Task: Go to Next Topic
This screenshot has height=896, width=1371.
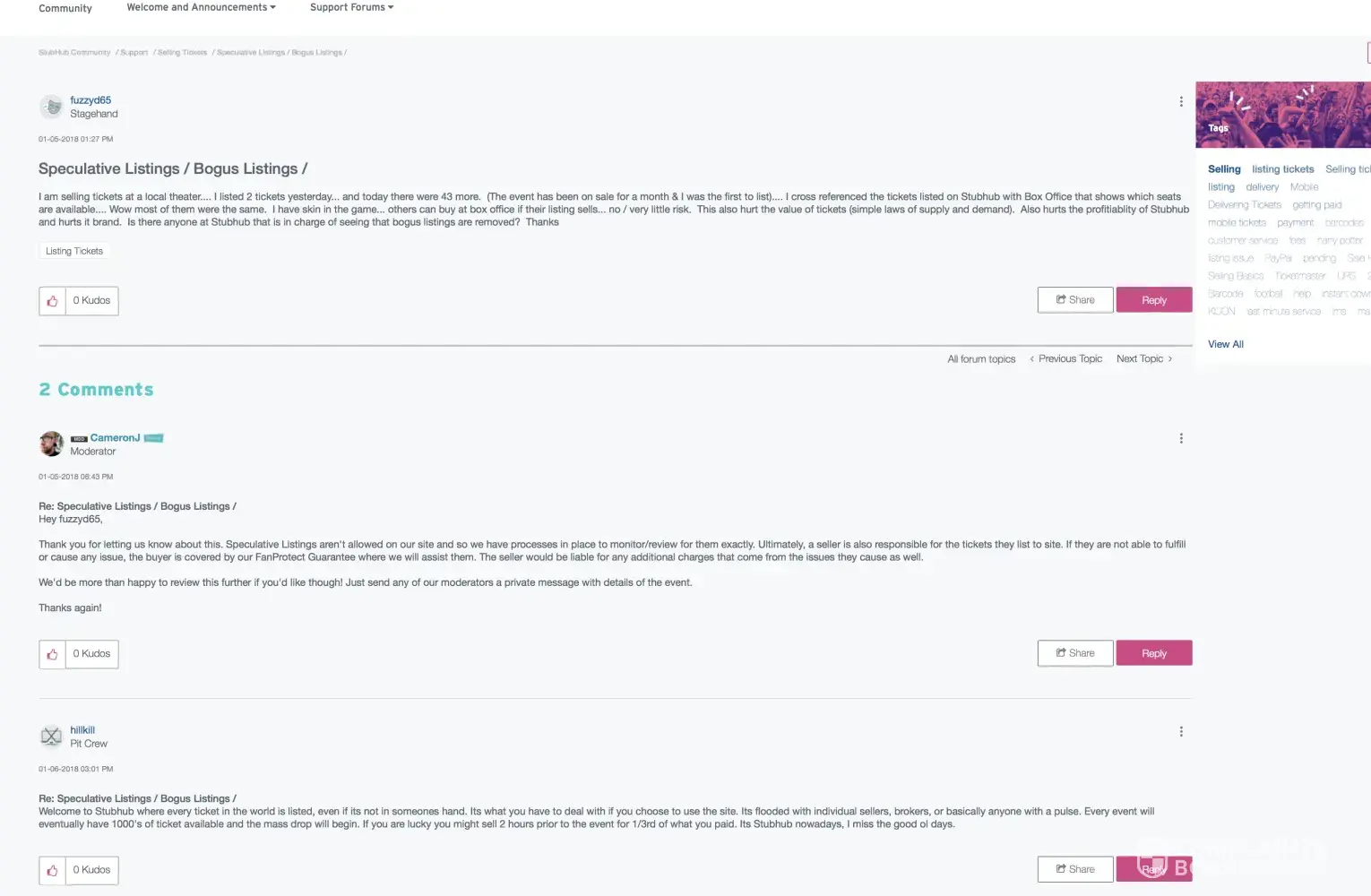Action: (1144, 358)
